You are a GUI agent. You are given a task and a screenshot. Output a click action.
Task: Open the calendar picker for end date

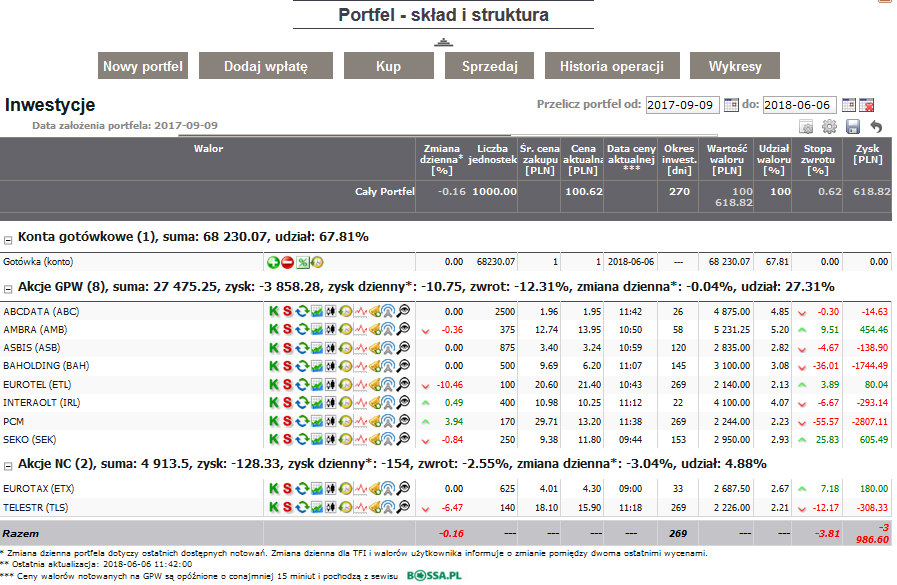849,105
